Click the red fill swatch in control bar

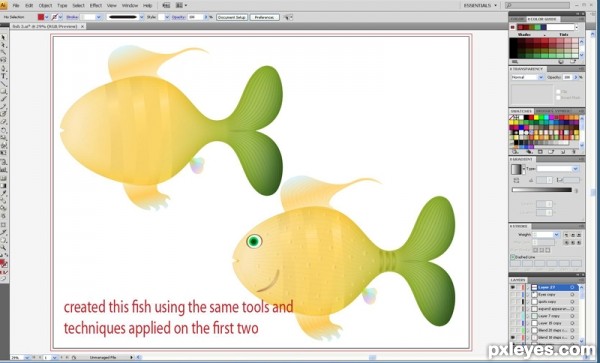click(x=41, y=17)
